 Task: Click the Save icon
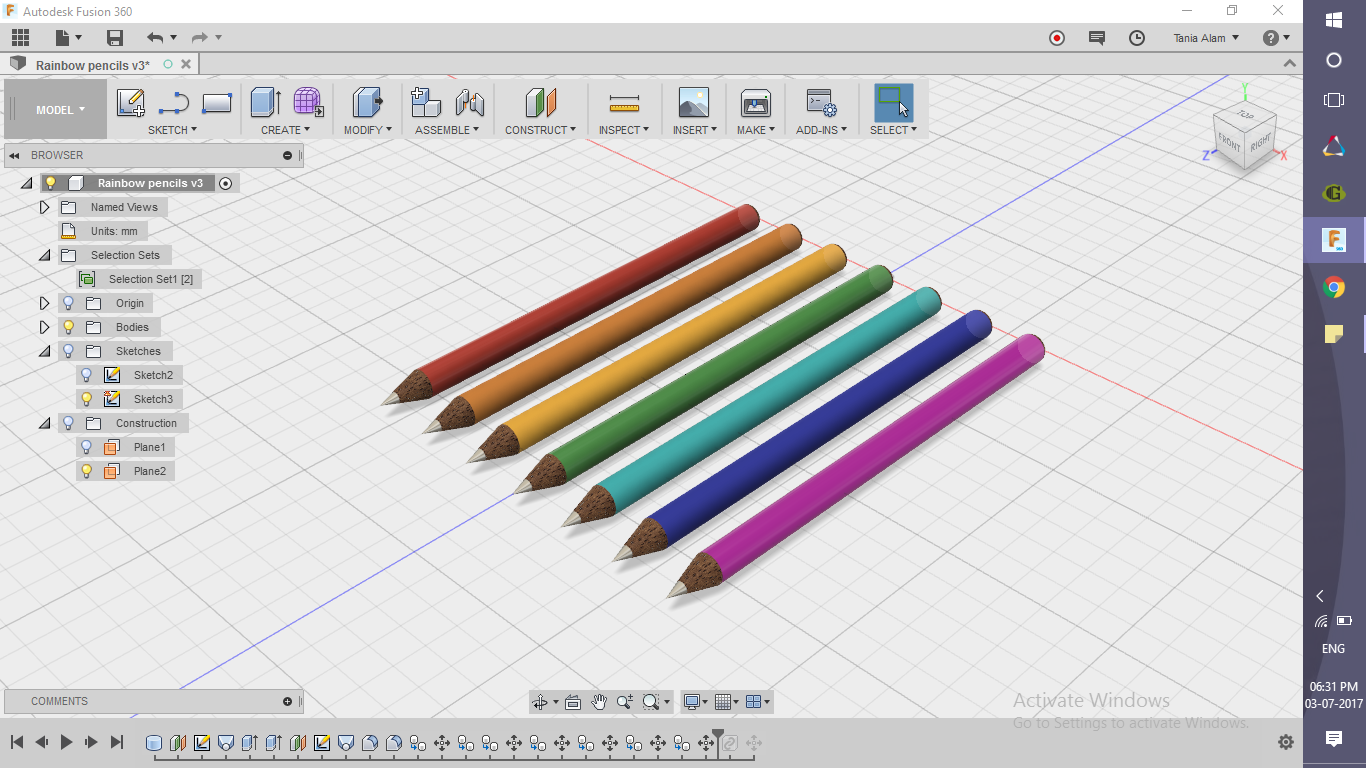click(115, 38)
